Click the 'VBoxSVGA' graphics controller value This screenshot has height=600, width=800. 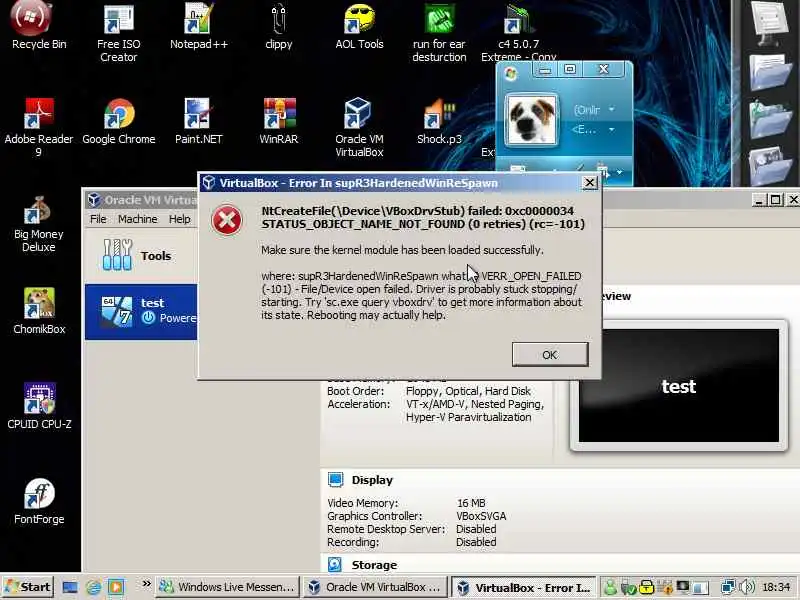(x=481, y=516)
